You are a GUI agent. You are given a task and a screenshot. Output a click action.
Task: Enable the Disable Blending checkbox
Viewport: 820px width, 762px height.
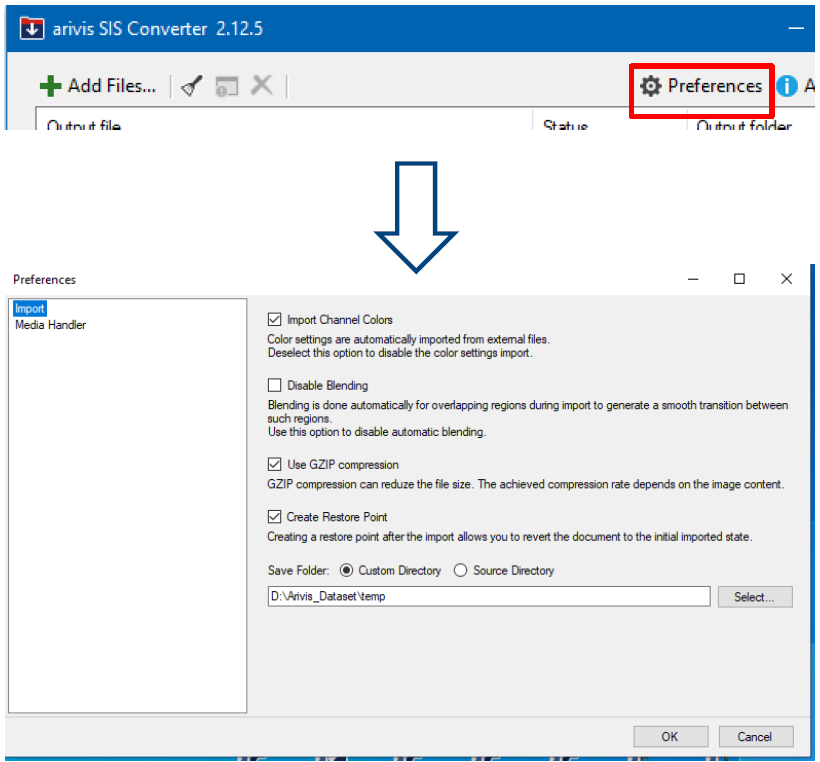coord(275,385)
